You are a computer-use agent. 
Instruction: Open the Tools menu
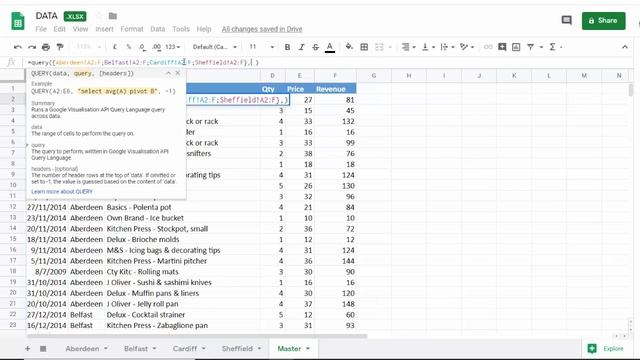point(181,29)
